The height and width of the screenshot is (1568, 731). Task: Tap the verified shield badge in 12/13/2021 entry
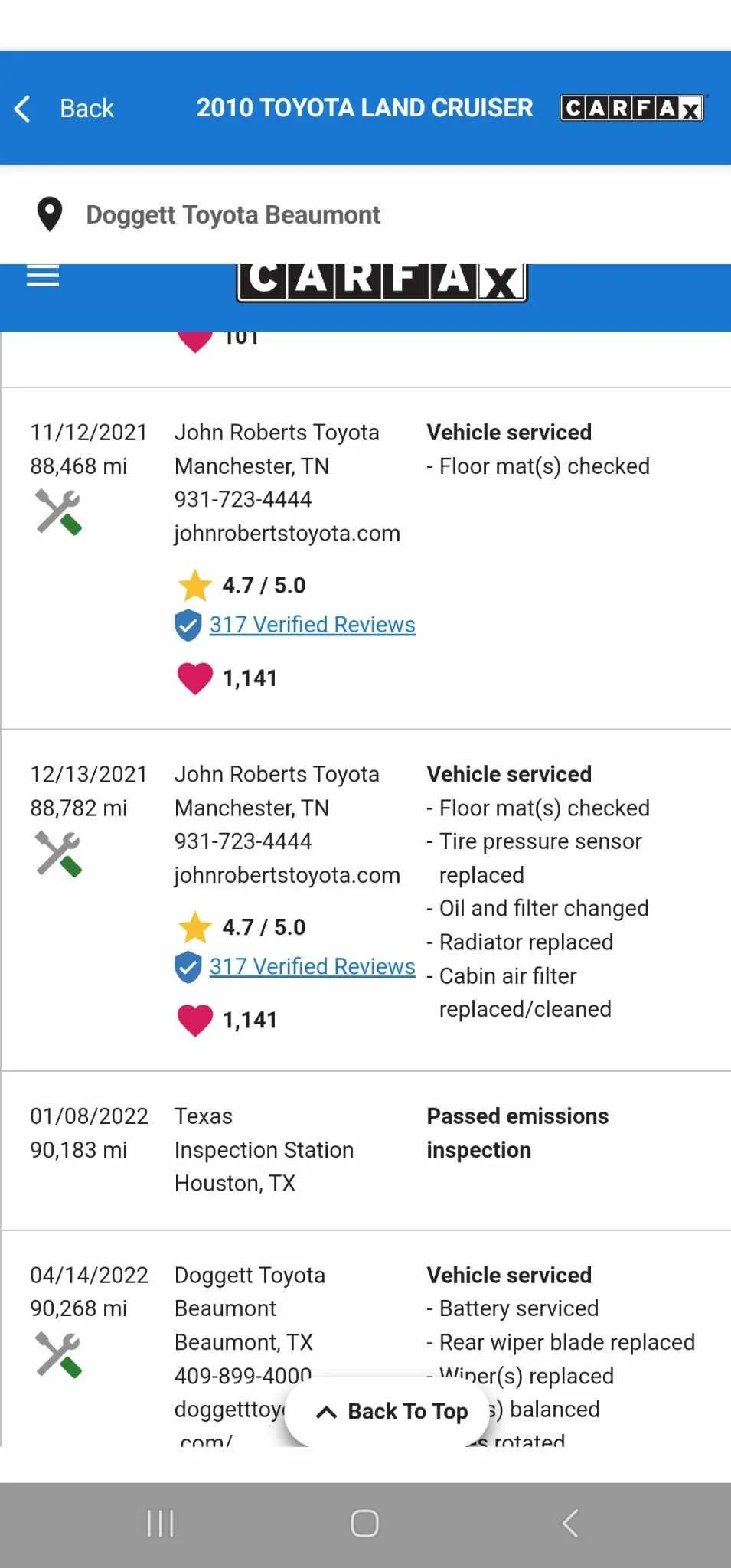tap(188, 967)
